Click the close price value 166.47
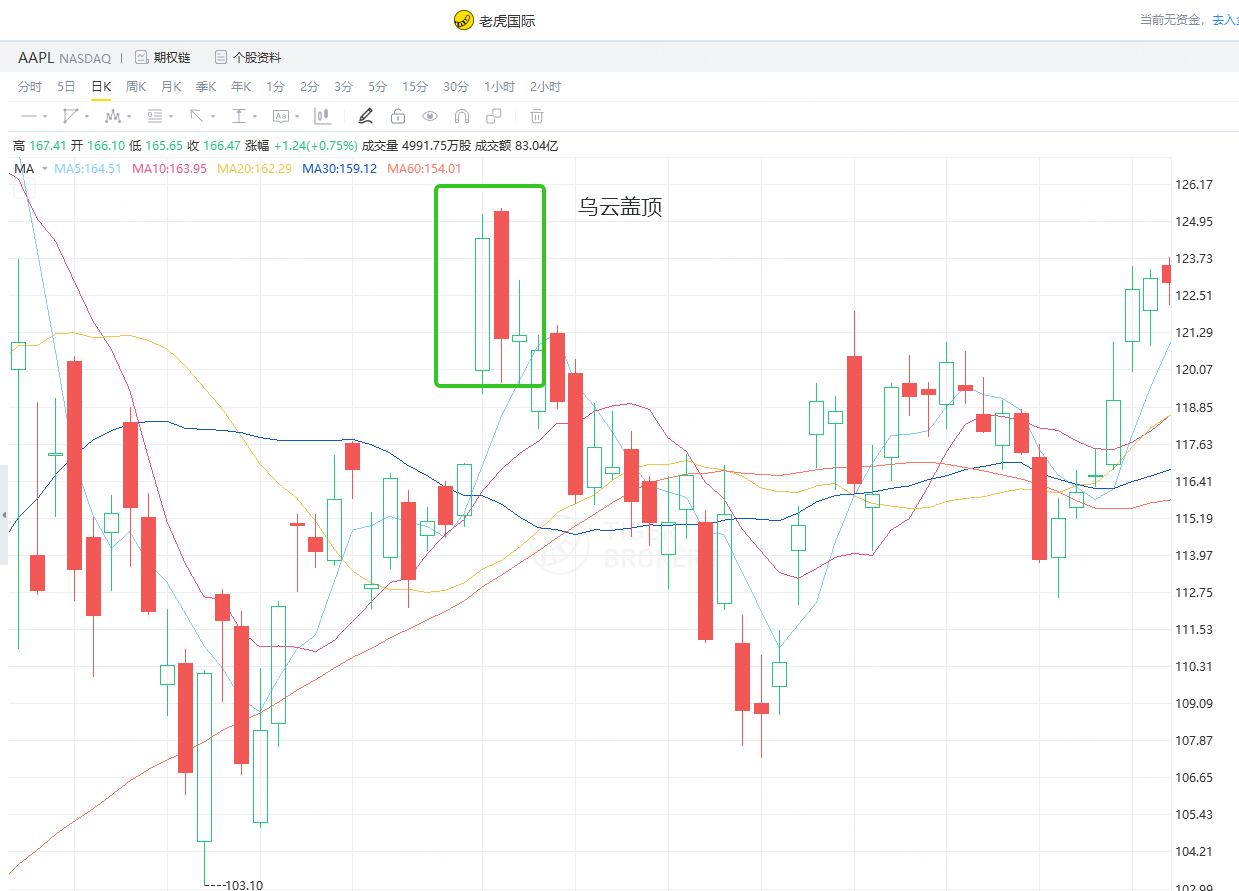The height and width of the screenshot is (891, 1239). tap(222, 146)
